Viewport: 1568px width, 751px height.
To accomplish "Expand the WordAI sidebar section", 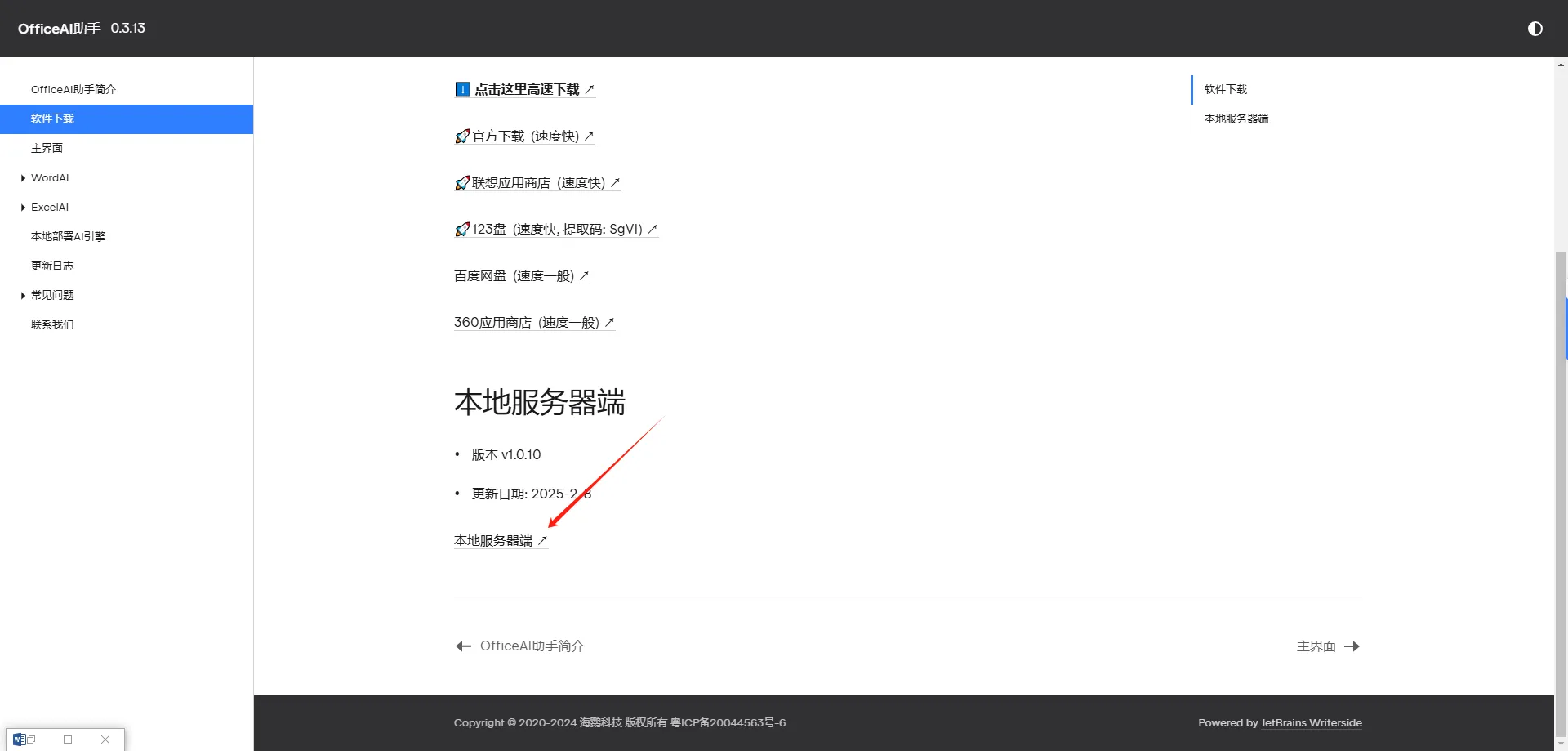I will click(x=23, y=178).
